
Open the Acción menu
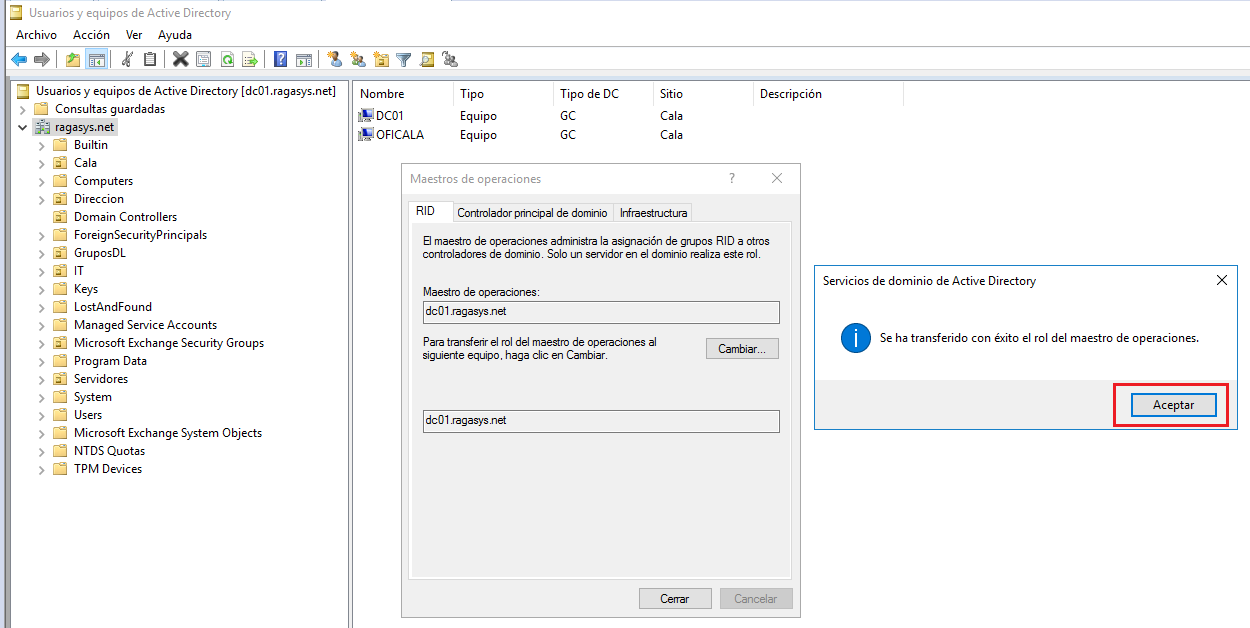[91, 35]
